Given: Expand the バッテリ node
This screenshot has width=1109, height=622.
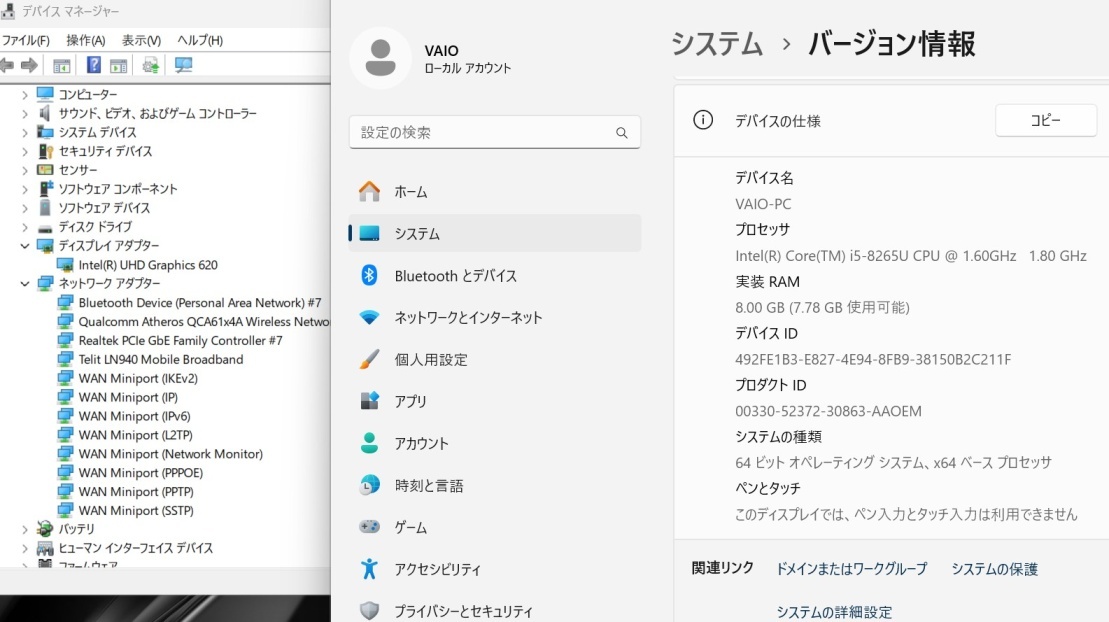Looking at the screenshot, I should pos(25,529).
